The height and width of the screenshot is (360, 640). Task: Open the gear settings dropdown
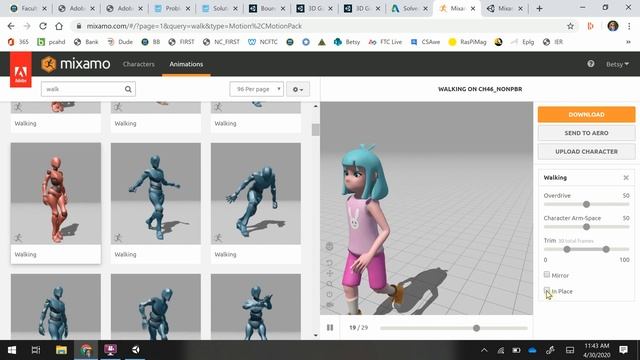tap(298, 89)
